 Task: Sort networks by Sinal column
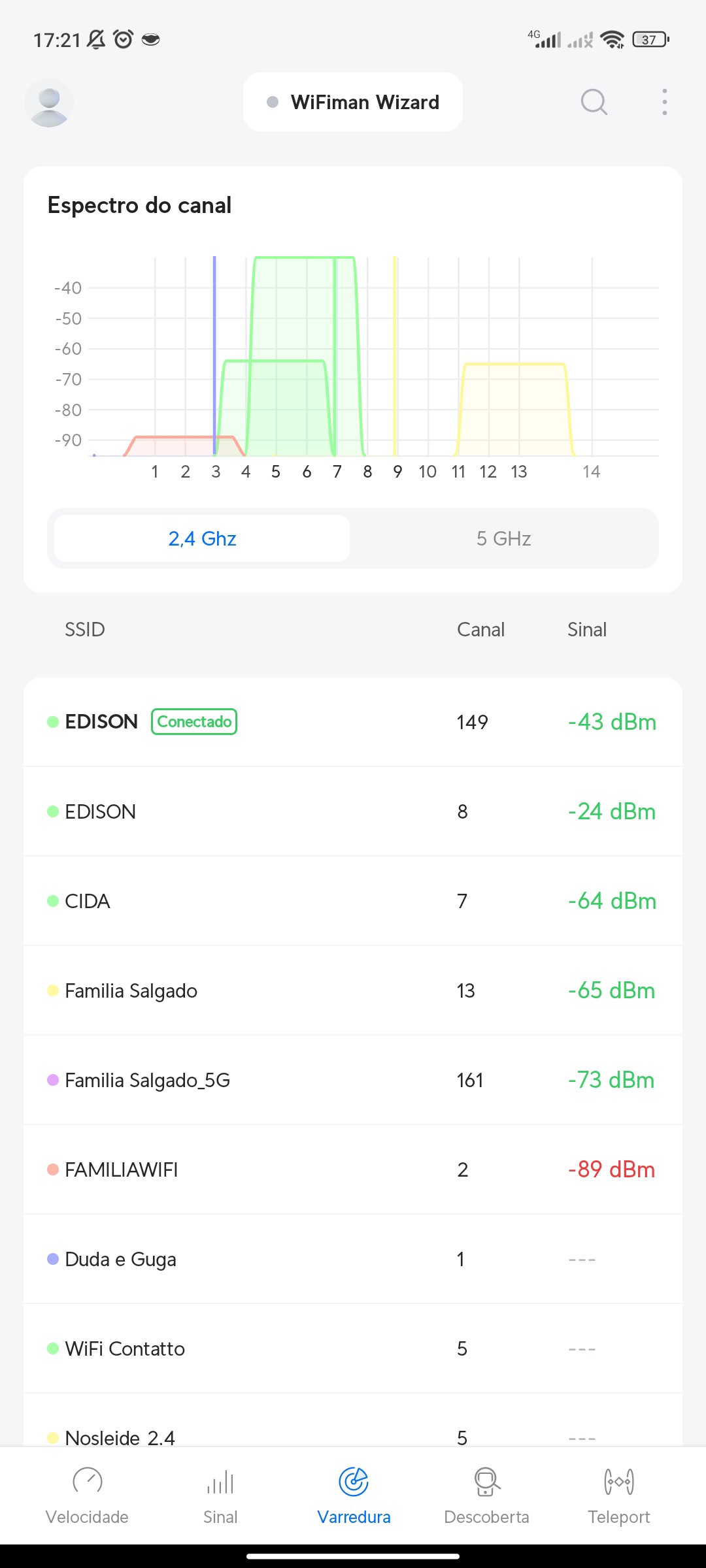[x=586, y=630]
